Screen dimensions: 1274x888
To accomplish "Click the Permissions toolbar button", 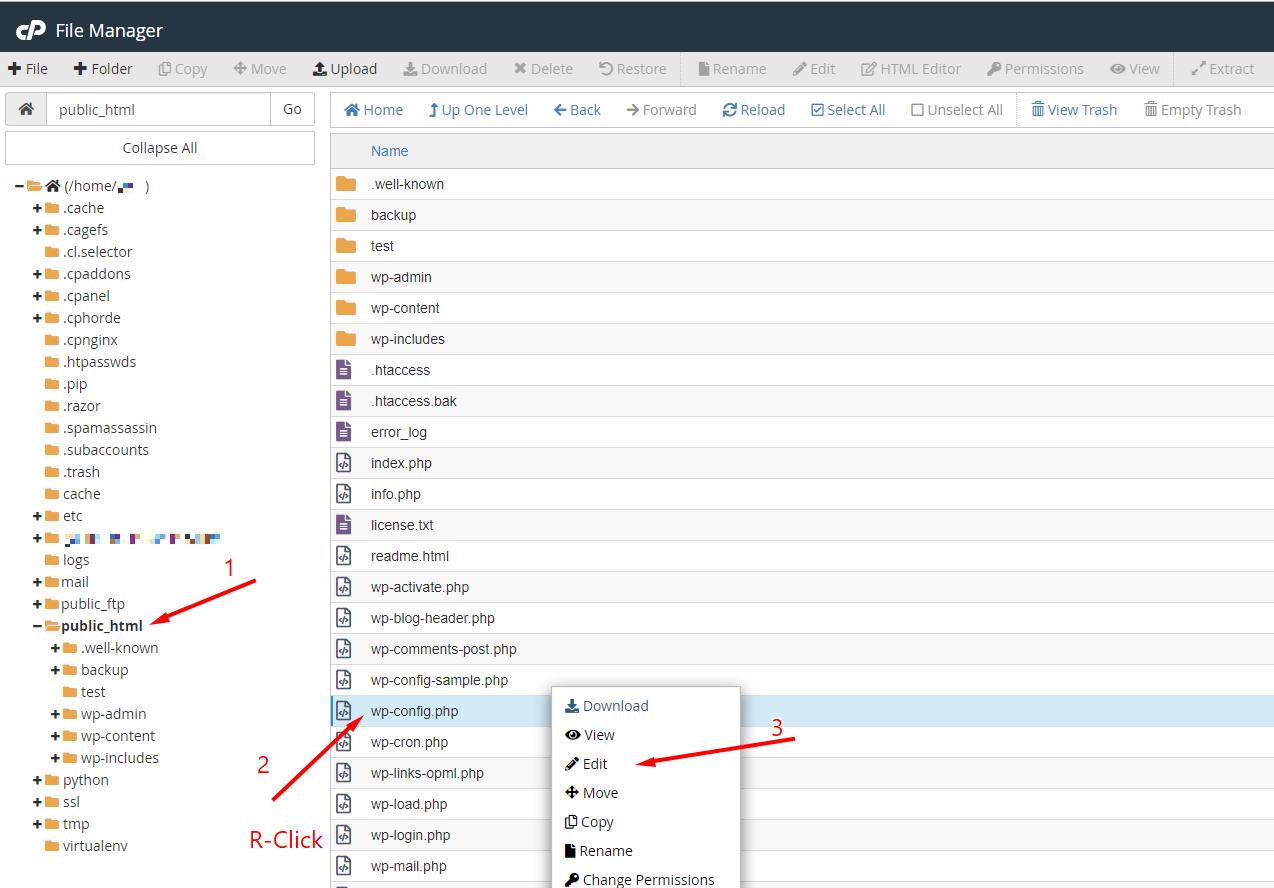I will 1035,69.
